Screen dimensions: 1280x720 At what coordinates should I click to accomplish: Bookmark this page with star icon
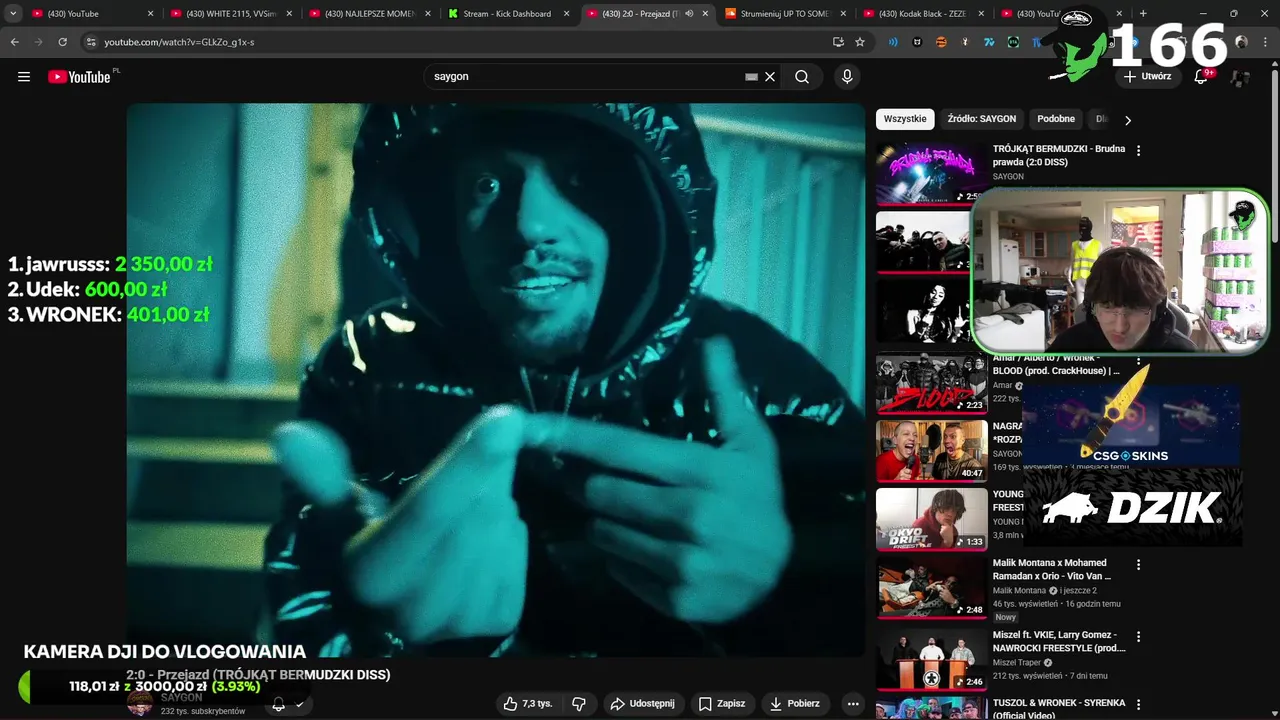click(x=860, y=42)
